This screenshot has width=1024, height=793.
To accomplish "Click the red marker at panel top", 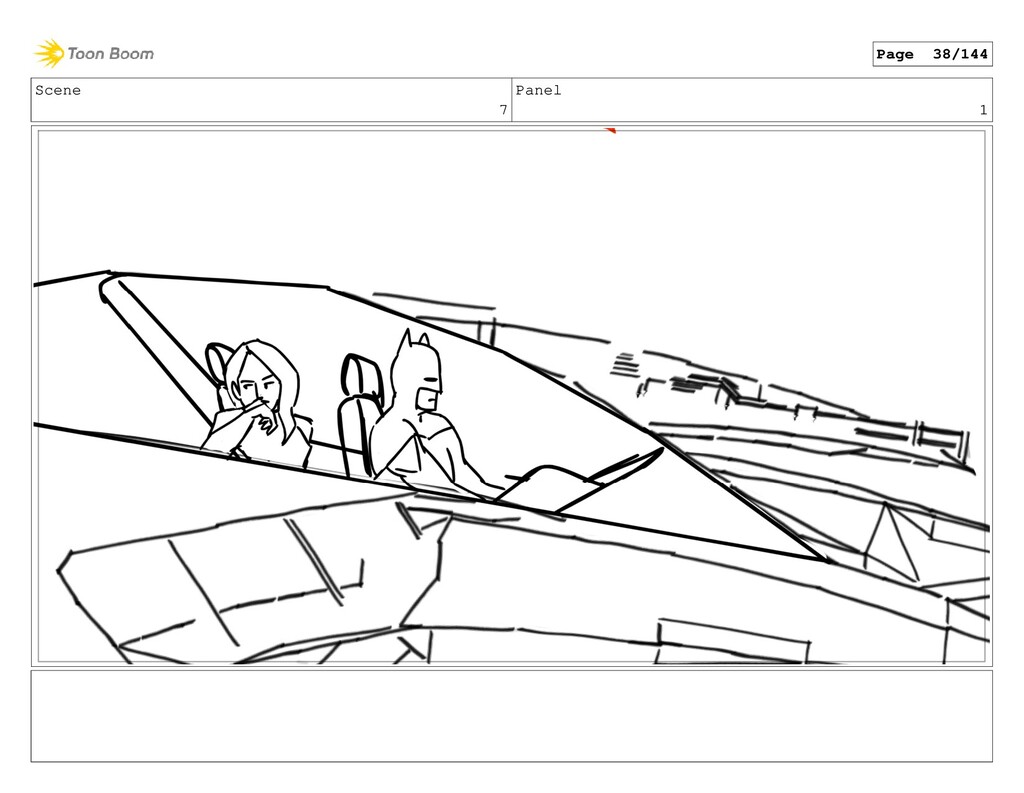I will 611,131.
